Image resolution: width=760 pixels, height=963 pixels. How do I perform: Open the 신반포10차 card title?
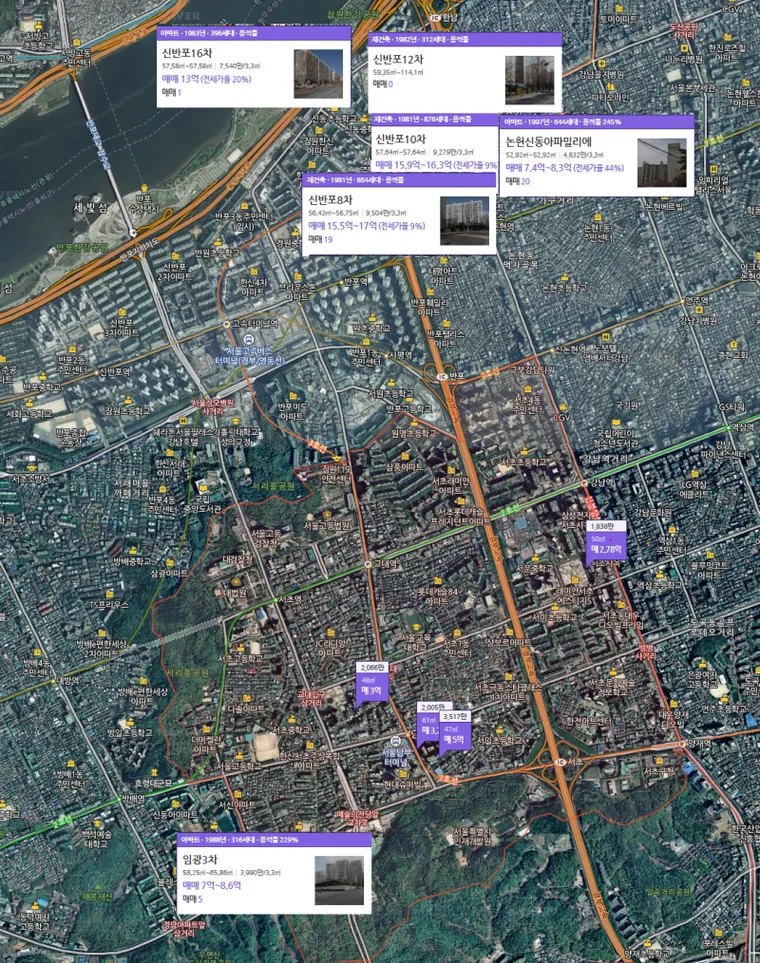(401, 139)
